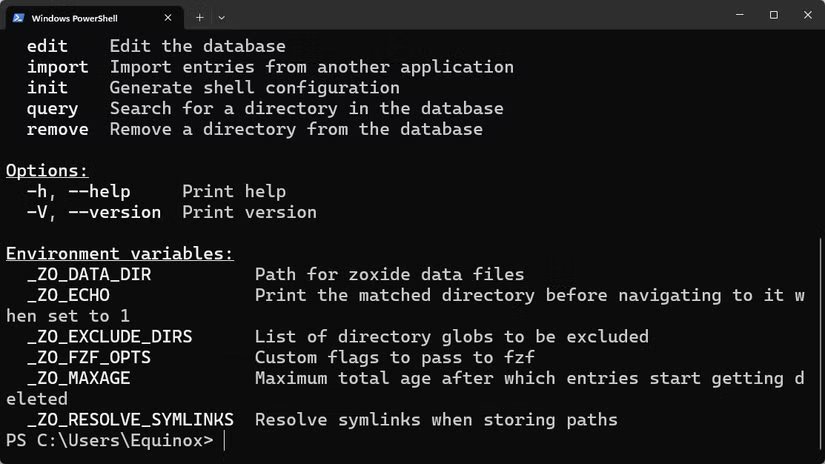Click the _ZO_DATA_DIR variable text
The height and width of the screenshot is (464, 825).
[89, 275]
